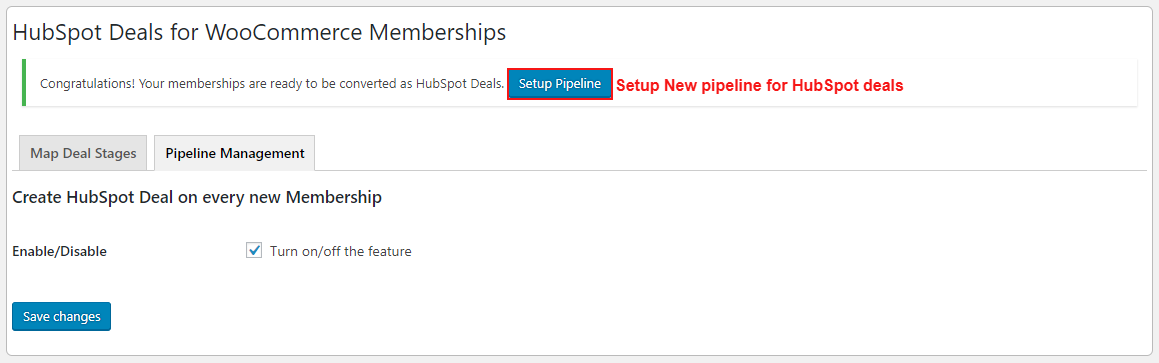Disable deal creation via the feature checkbox
The height and width of the screenshot is (363, 1159).
[x=254, y=251]
